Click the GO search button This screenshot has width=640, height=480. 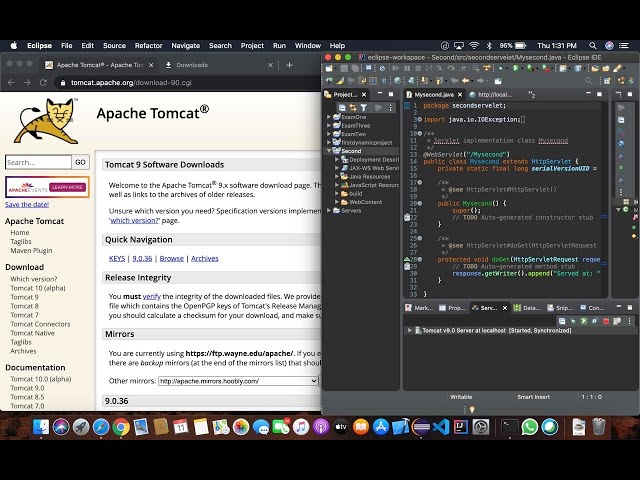pyautogui.click(x=80, y=162)
